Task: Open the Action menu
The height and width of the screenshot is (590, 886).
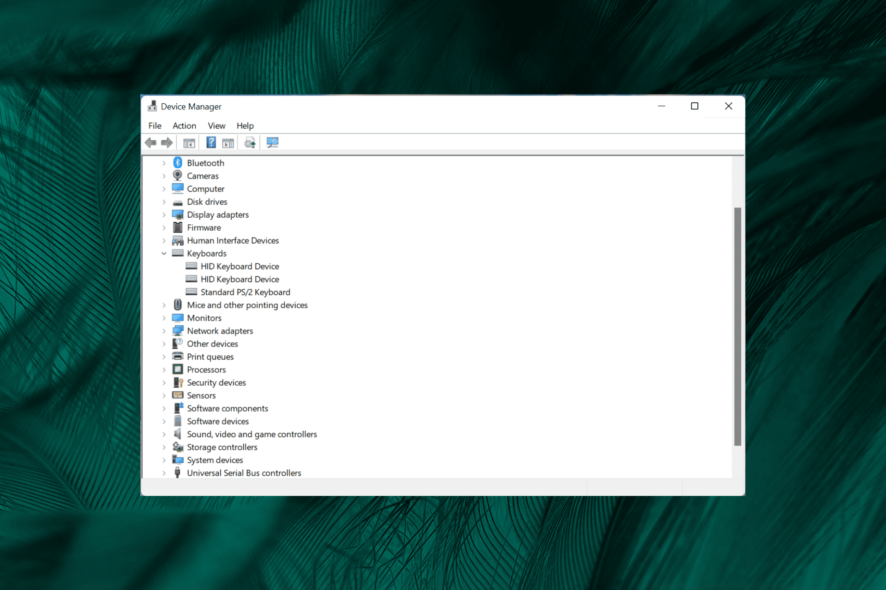Action: coord(184,125)
